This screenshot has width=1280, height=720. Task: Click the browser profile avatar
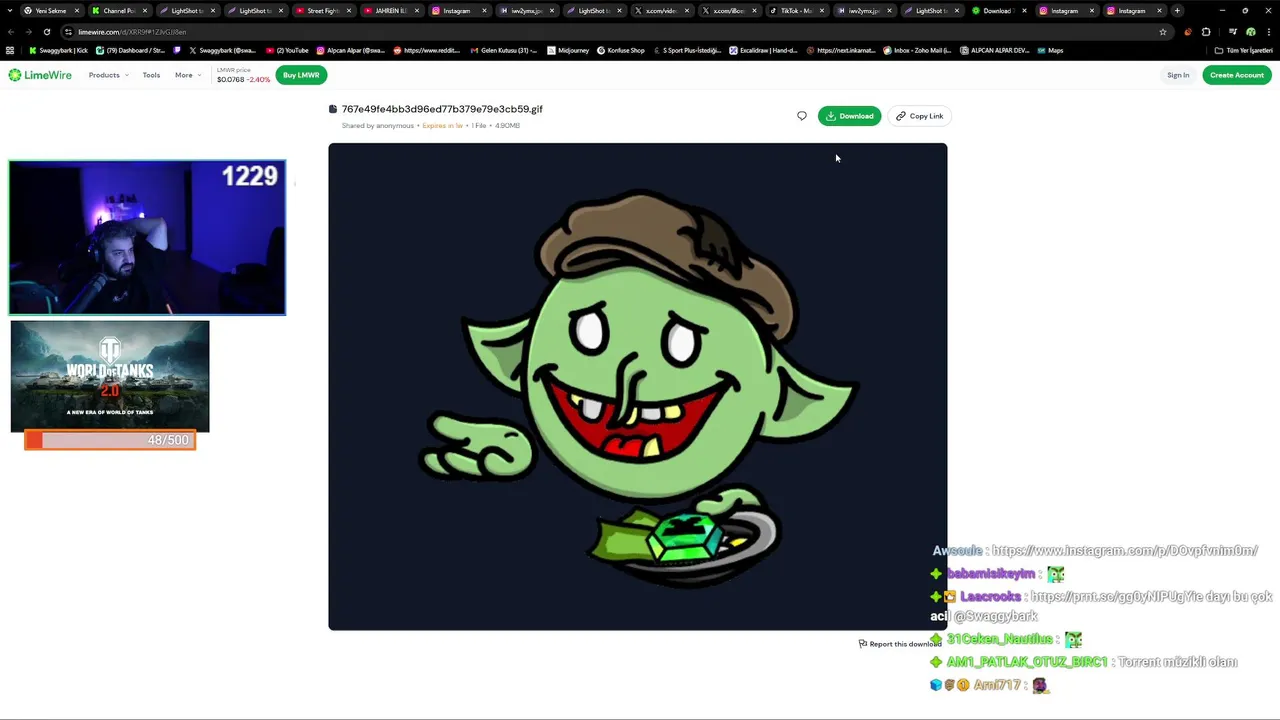(x=1250, y=32)
